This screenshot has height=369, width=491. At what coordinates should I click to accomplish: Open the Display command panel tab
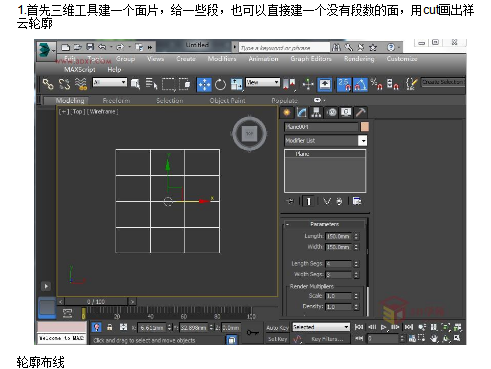pos(346,113)
